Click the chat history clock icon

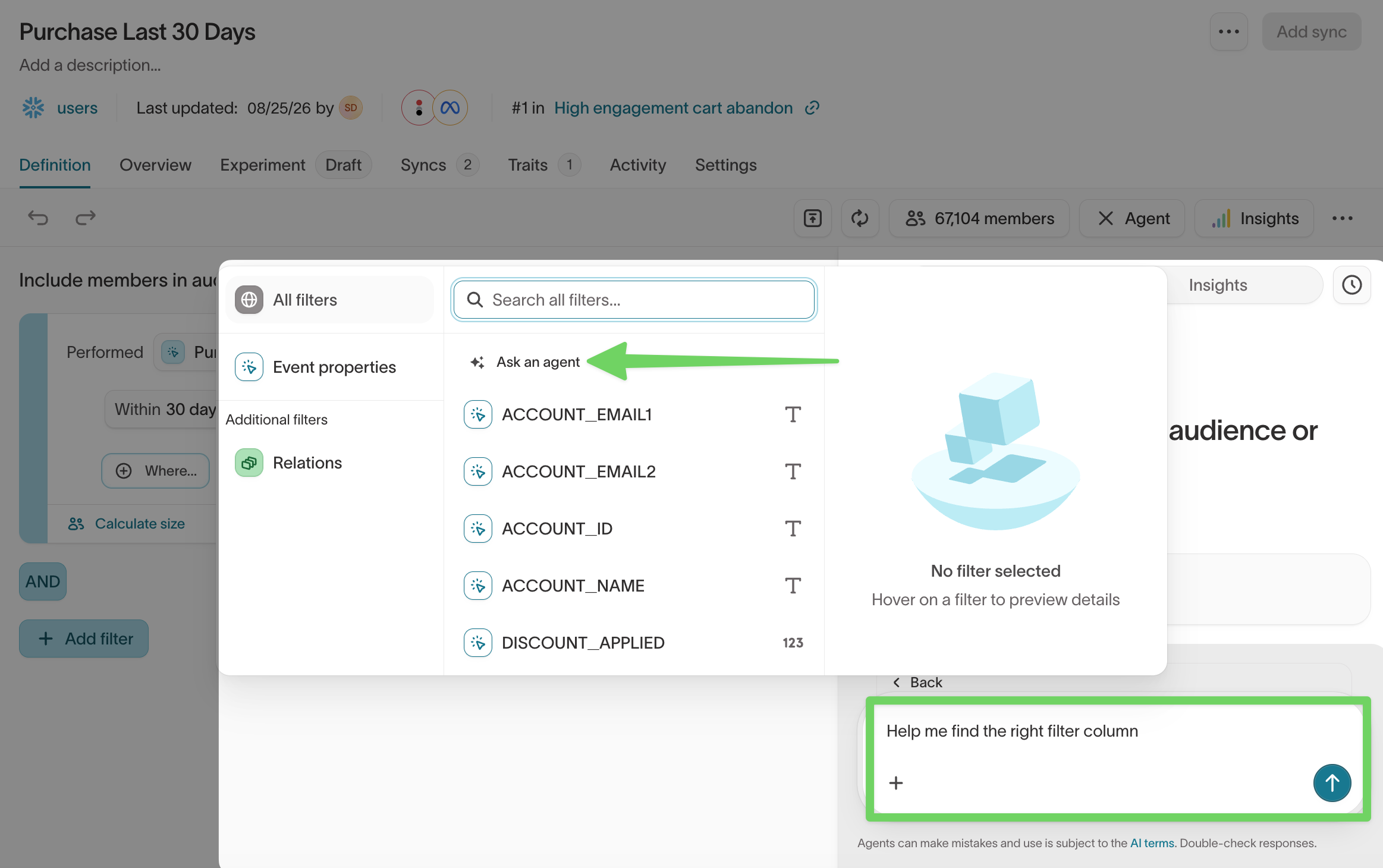tap(1351, 285)
